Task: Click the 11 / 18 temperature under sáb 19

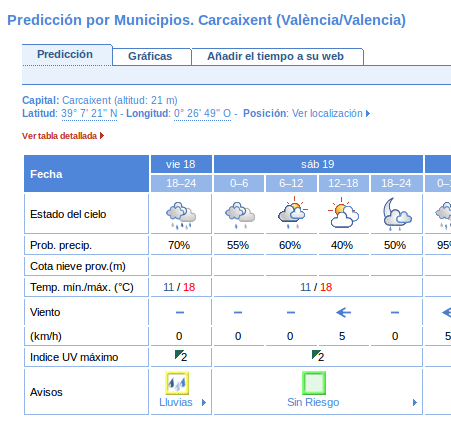Action: [316, 287]
